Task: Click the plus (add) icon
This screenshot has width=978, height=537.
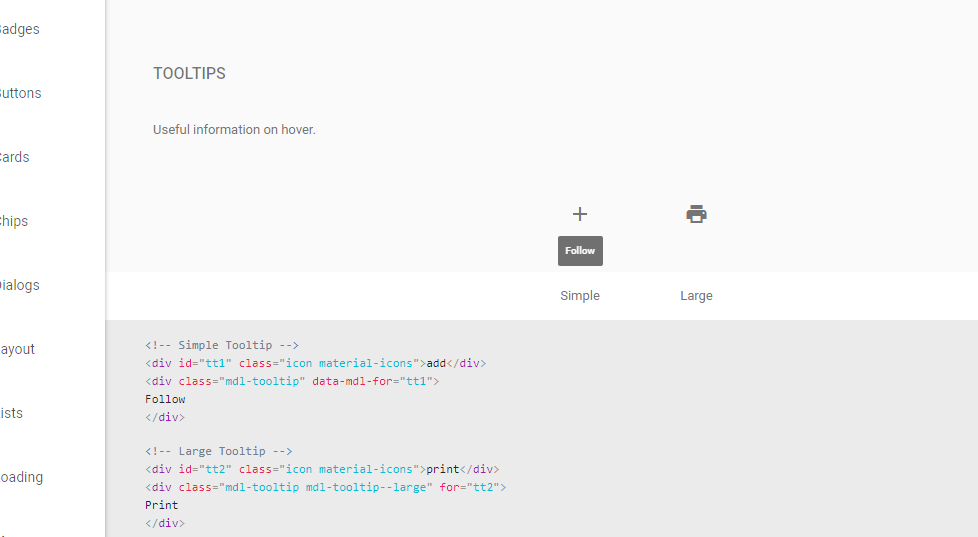Action: tap(580, 214)
